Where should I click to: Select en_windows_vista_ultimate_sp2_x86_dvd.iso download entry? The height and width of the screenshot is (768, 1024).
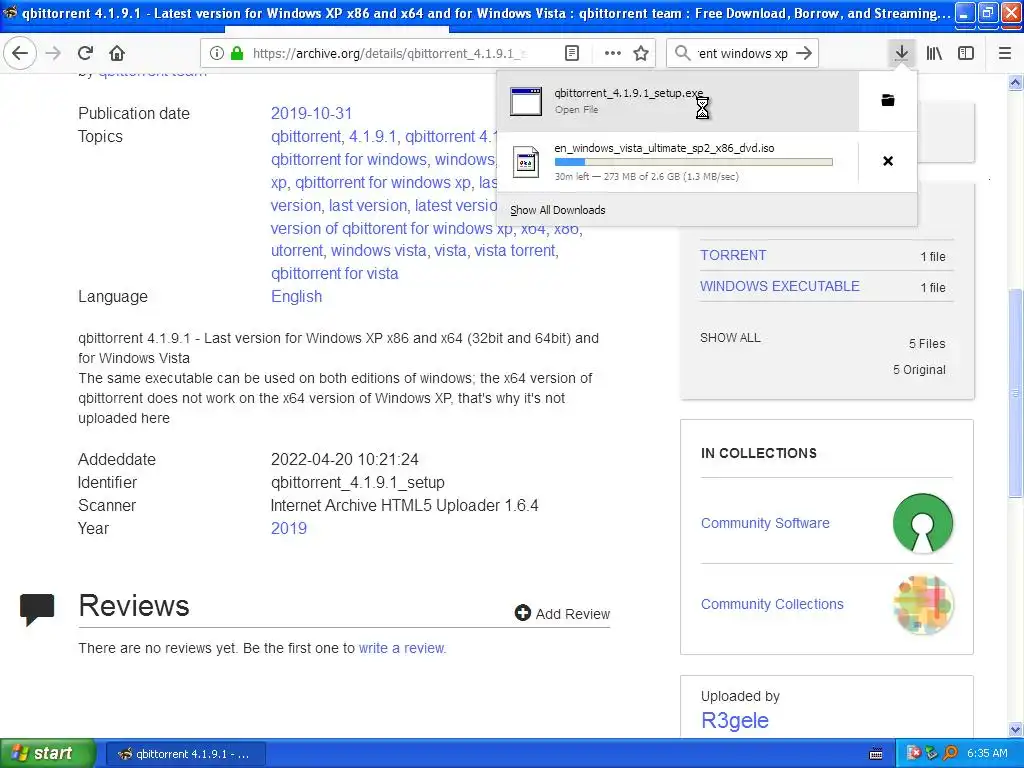677,162
